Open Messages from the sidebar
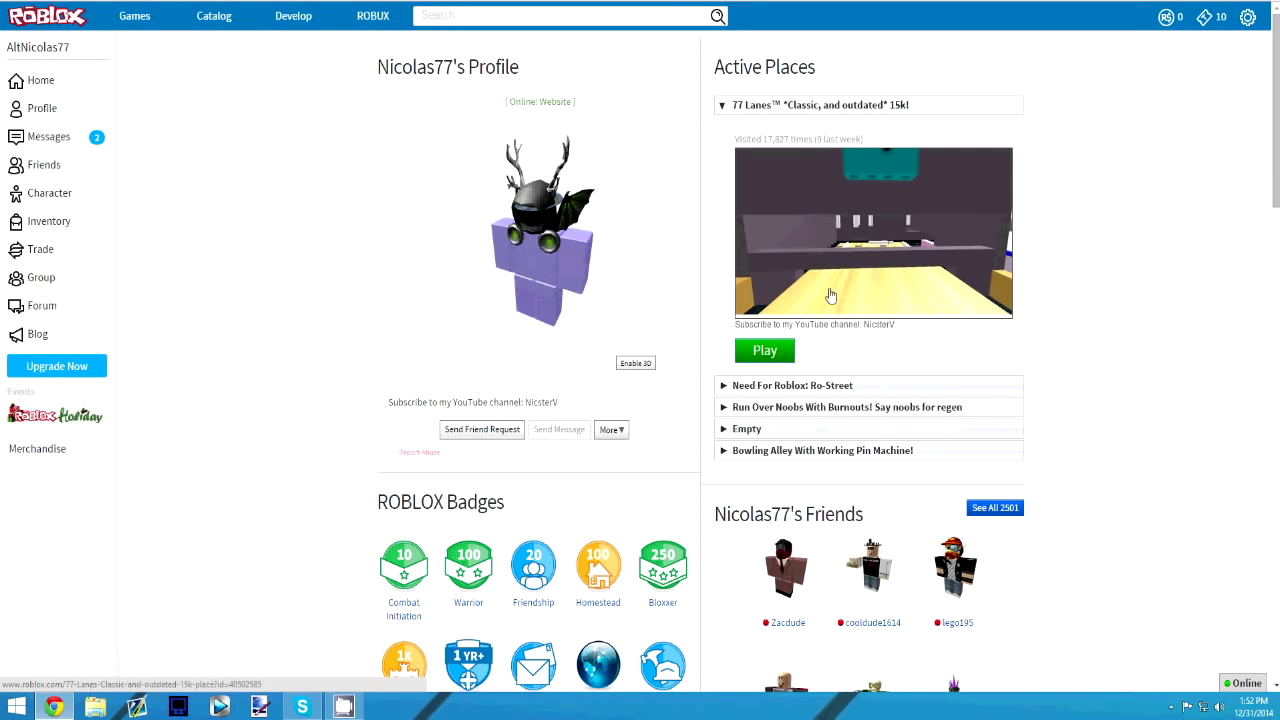This screenshot has height=720, width=1280. click(x=48, y=137)
